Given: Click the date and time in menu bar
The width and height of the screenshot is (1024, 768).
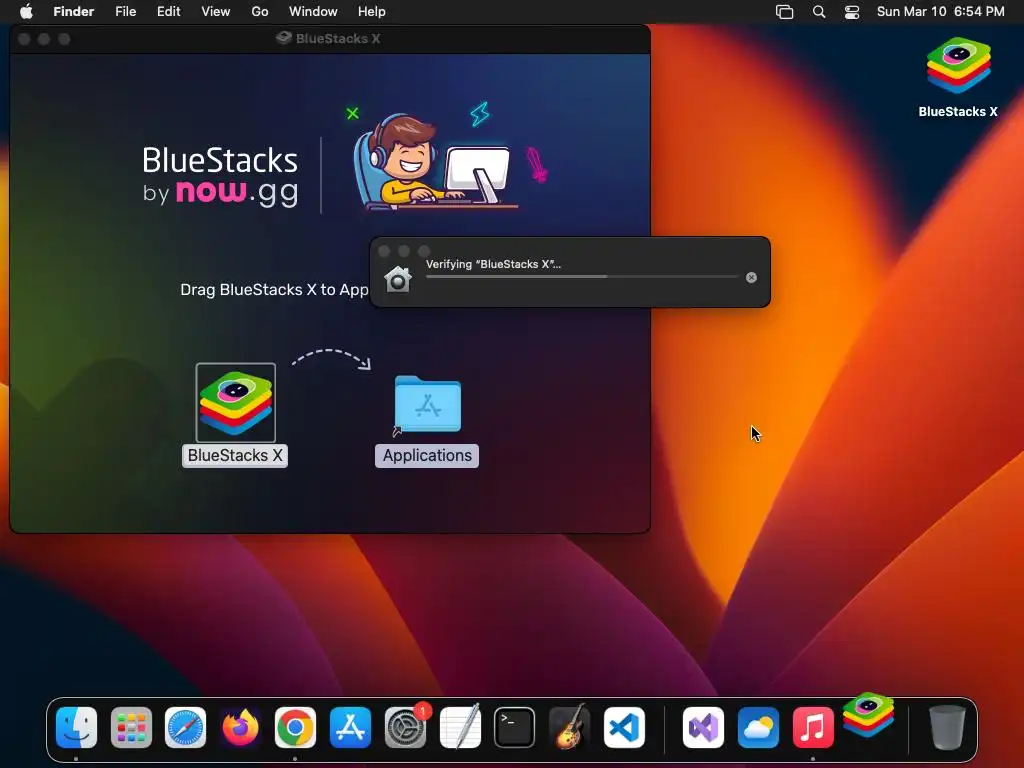Looking at the screenshot, I should [940, 11].
